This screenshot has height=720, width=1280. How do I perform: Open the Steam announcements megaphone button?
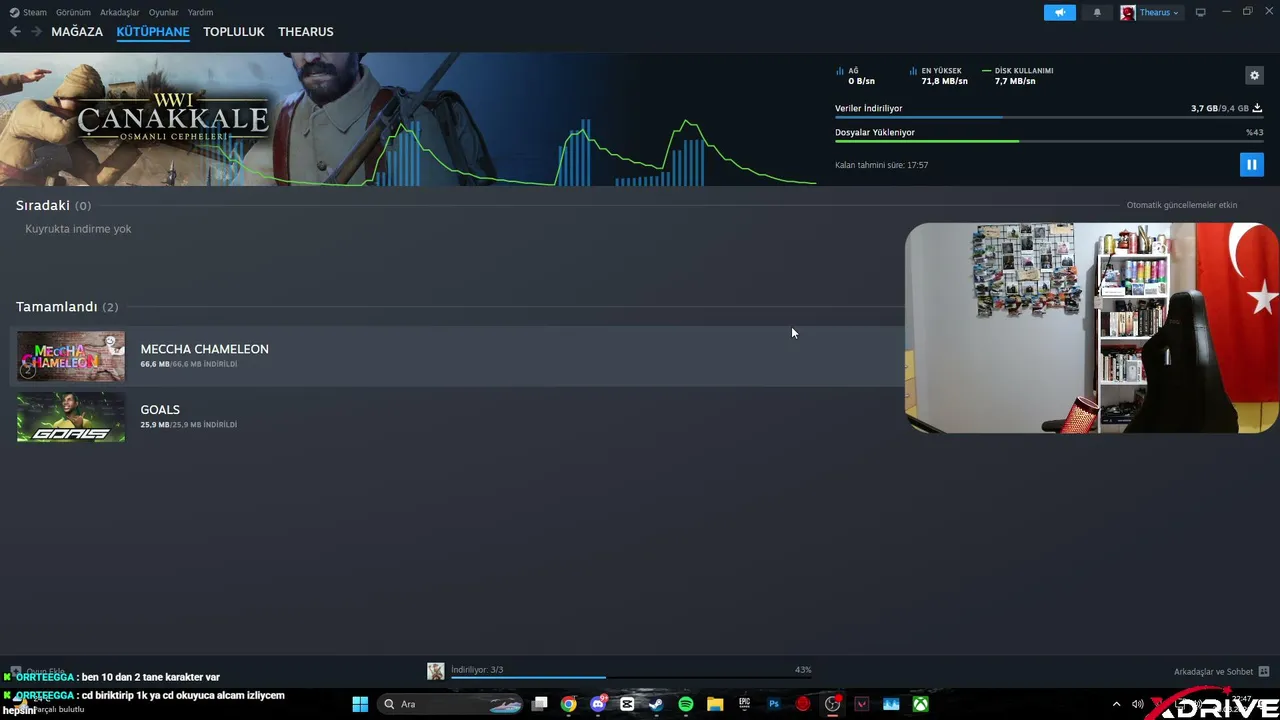1060,12
